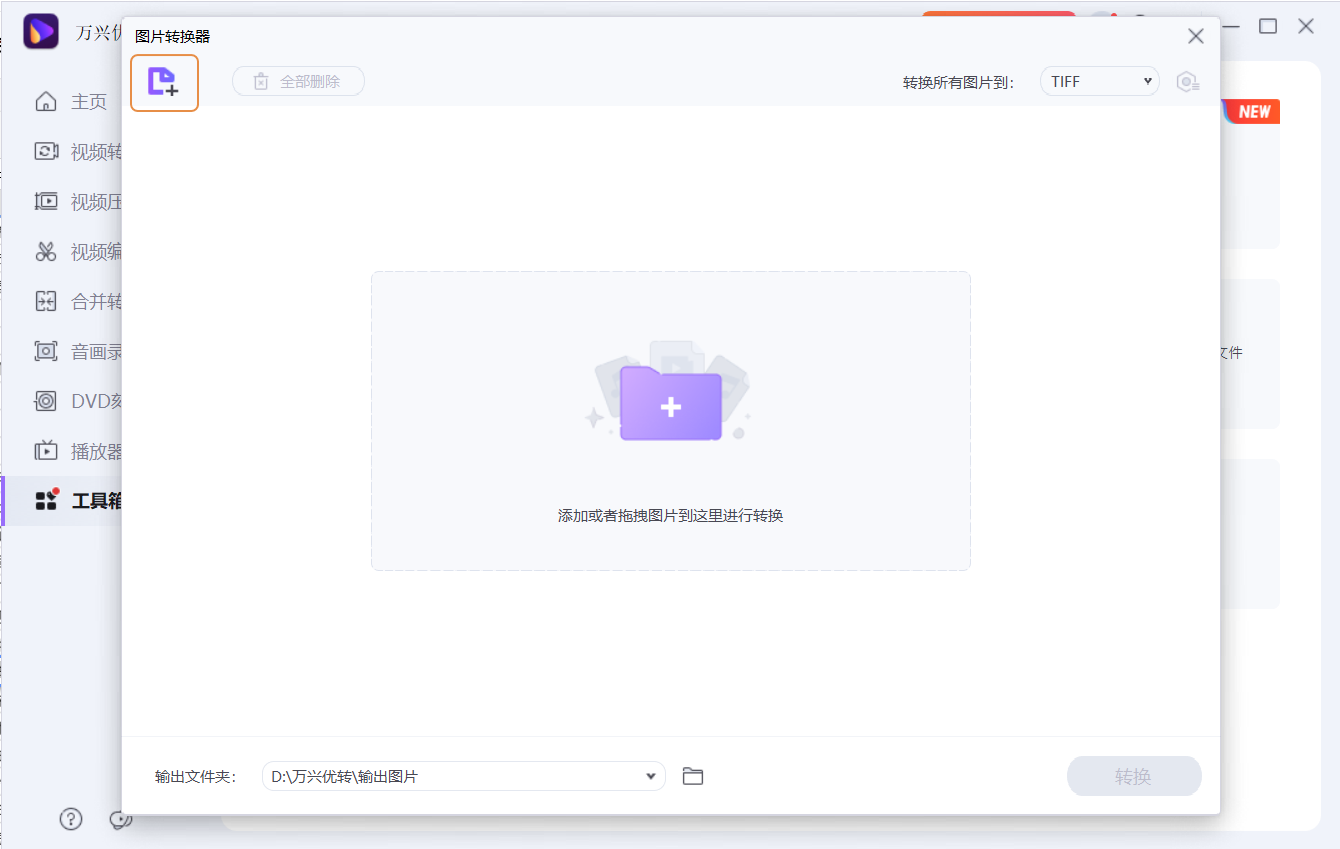Open the TIFF output format dropdown
Image resolution: width=1340 pixels, height=849 pixels.
point(1099,81)
